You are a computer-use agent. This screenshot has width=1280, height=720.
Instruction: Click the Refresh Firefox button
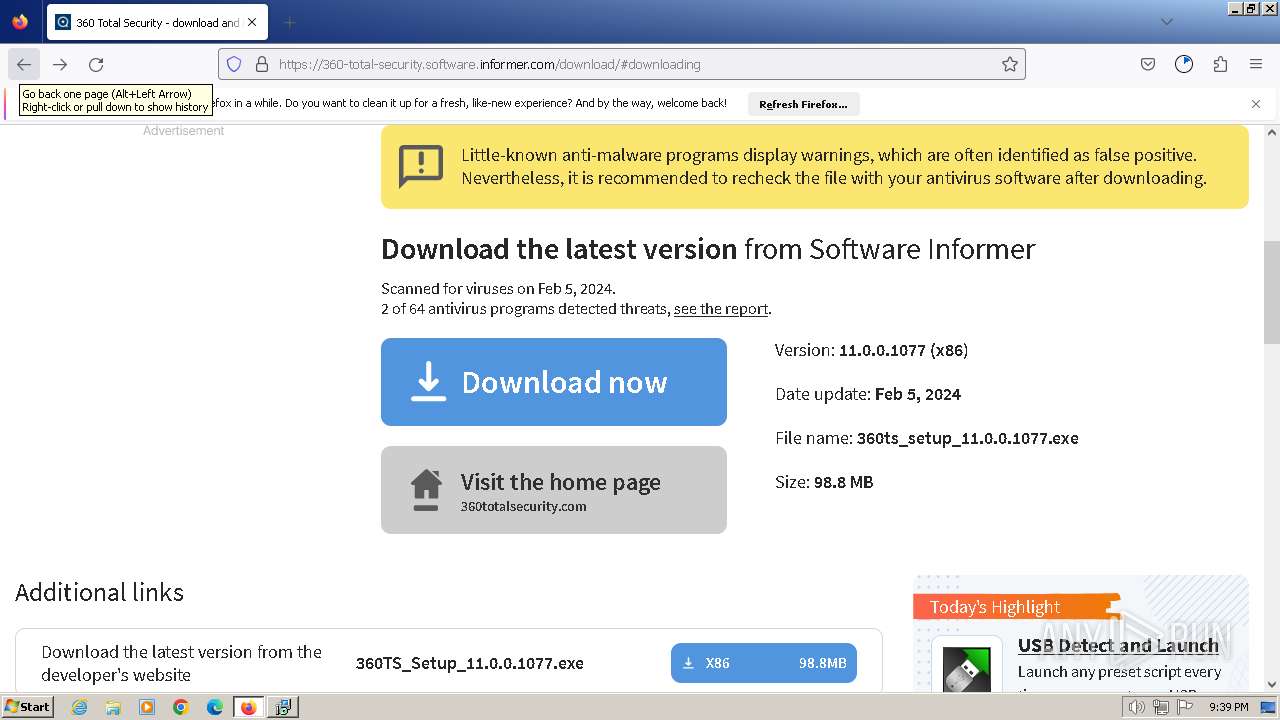tap(803, 104)
